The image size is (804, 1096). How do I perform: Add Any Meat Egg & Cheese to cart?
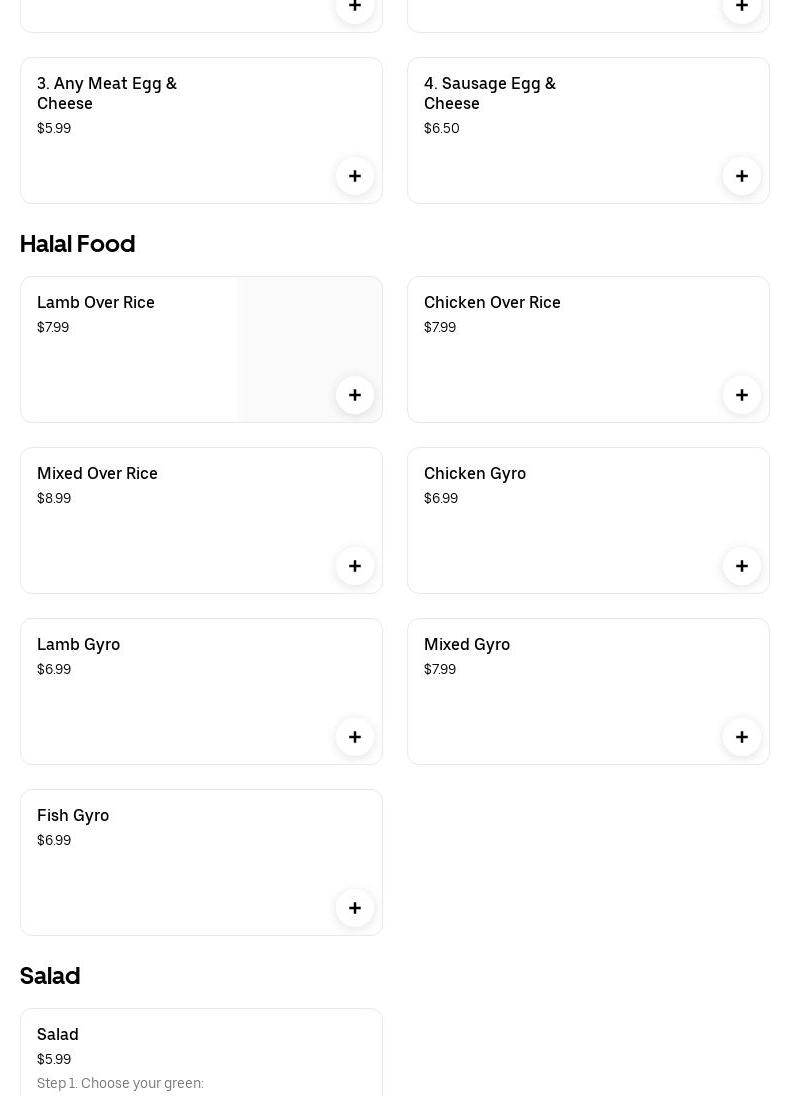(355, 176)
